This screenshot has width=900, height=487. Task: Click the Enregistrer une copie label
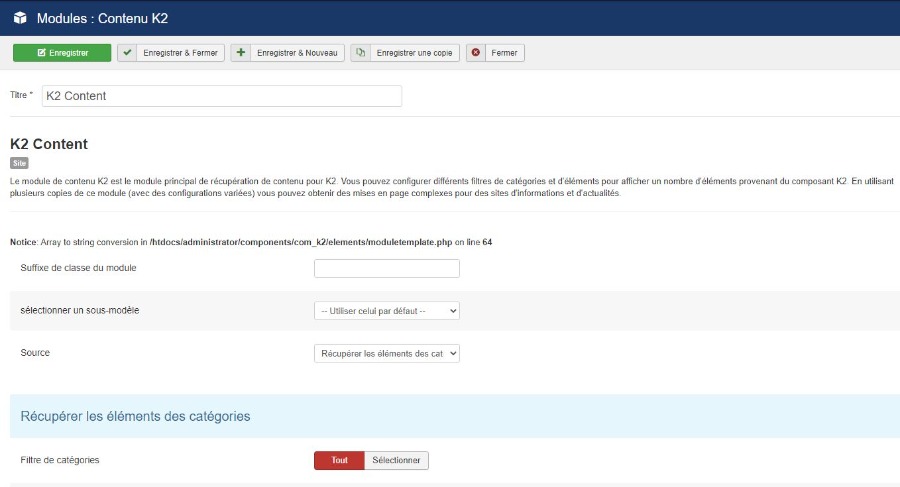point(414,53)
